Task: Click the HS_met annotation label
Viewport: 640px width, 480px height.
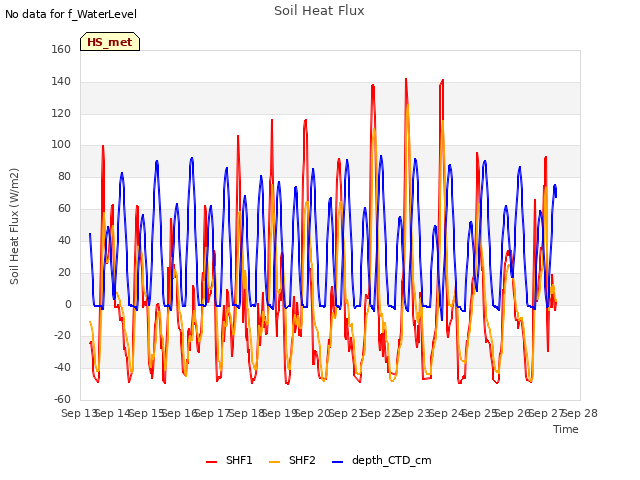Action: pyautogui.click(x=110, y=42)
